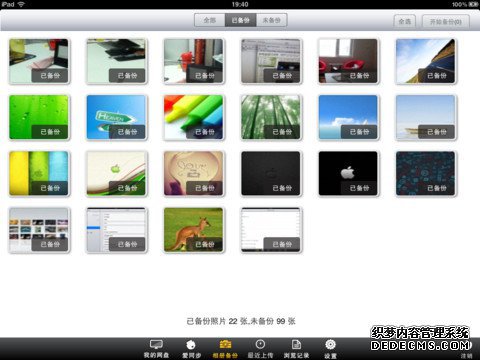Open the 最近上传 clock icon

tap(260, 344)
